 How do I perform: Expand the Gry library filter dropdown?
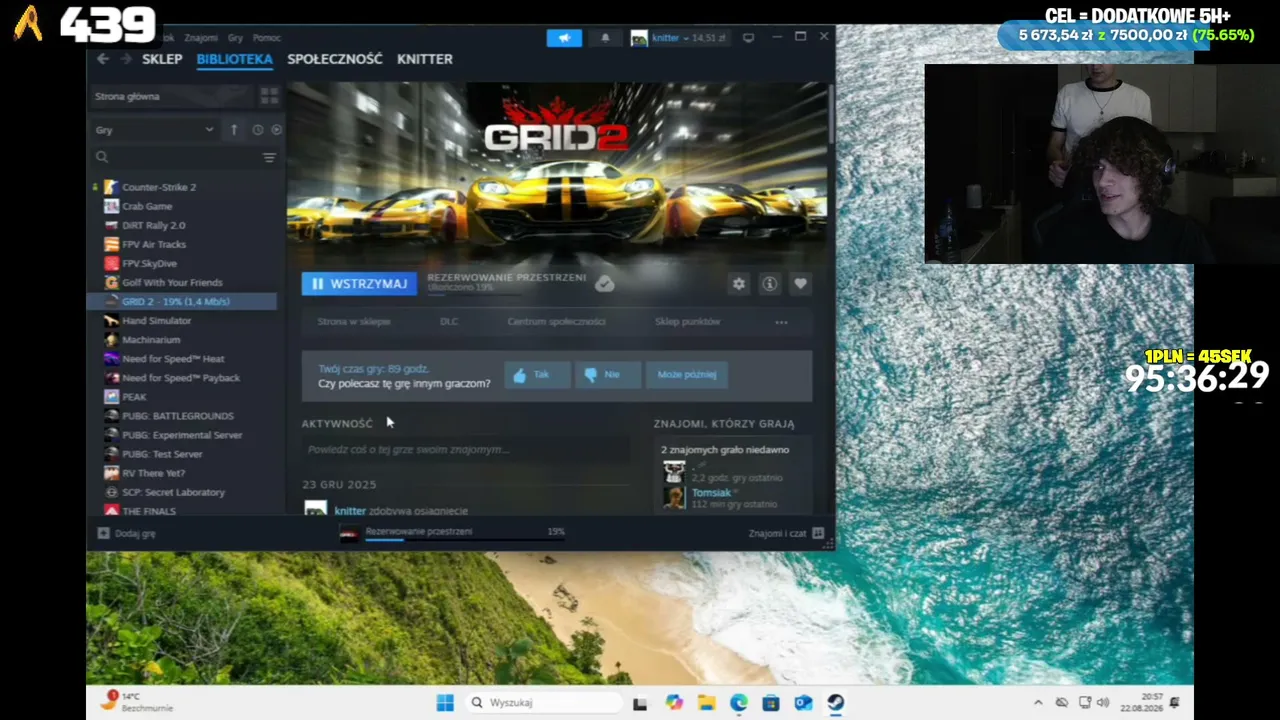pos(154,130)
